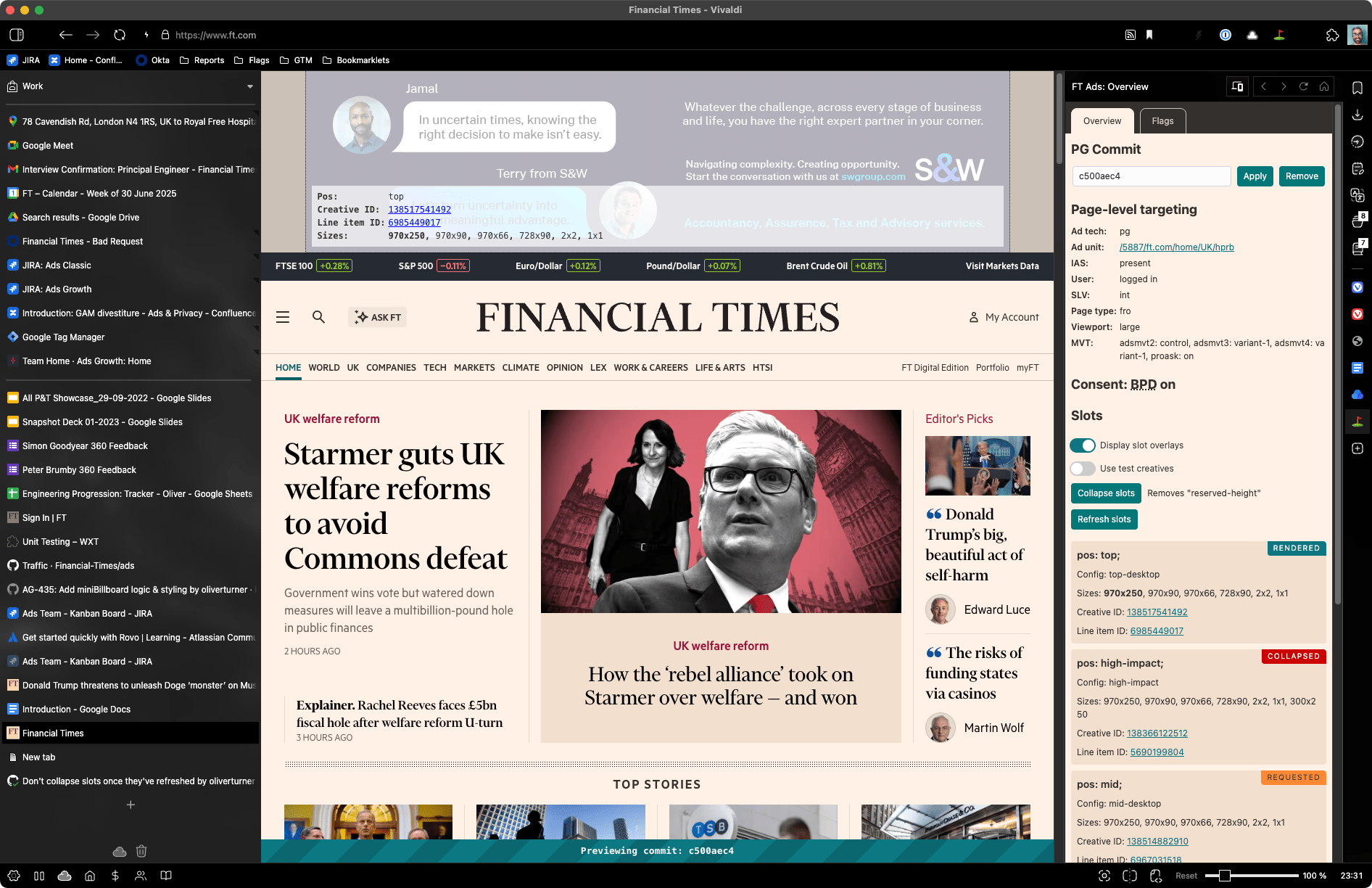Open the Notes panel in right sidebar
Viewport: 1372px width, 888px height.
click(1357, 168)
